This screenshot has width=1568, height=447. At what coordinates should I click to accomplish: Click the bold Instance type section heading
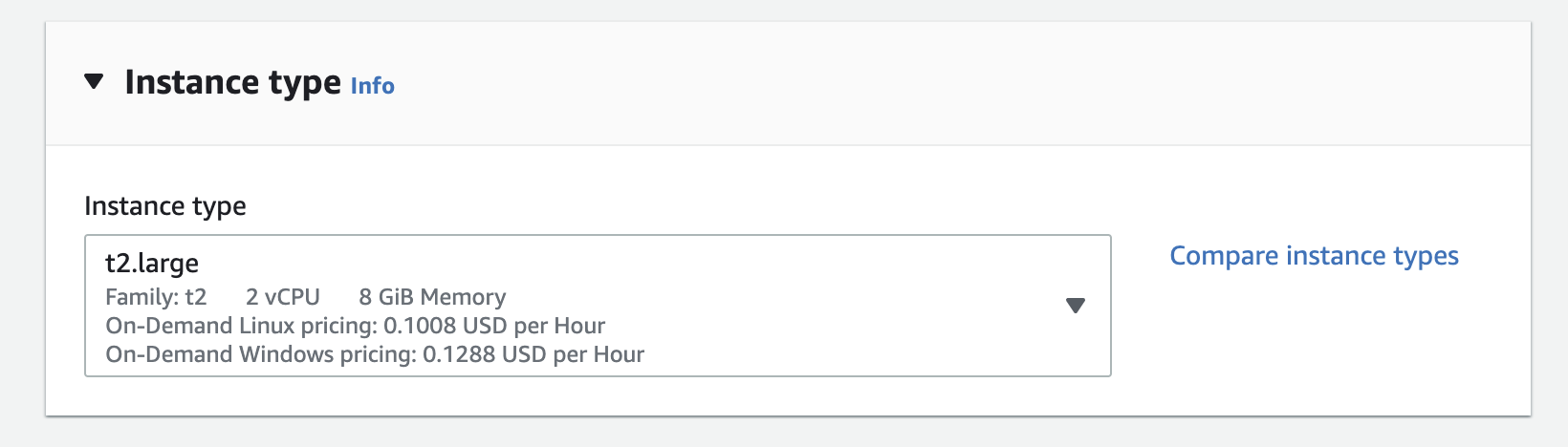point(232,83)
